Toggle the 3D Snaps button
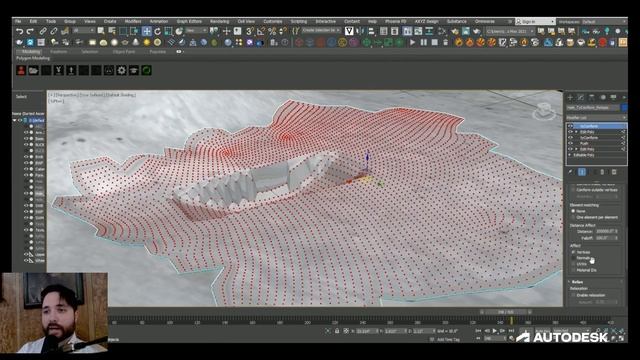 pyautogui.click(x=250, y=31)
